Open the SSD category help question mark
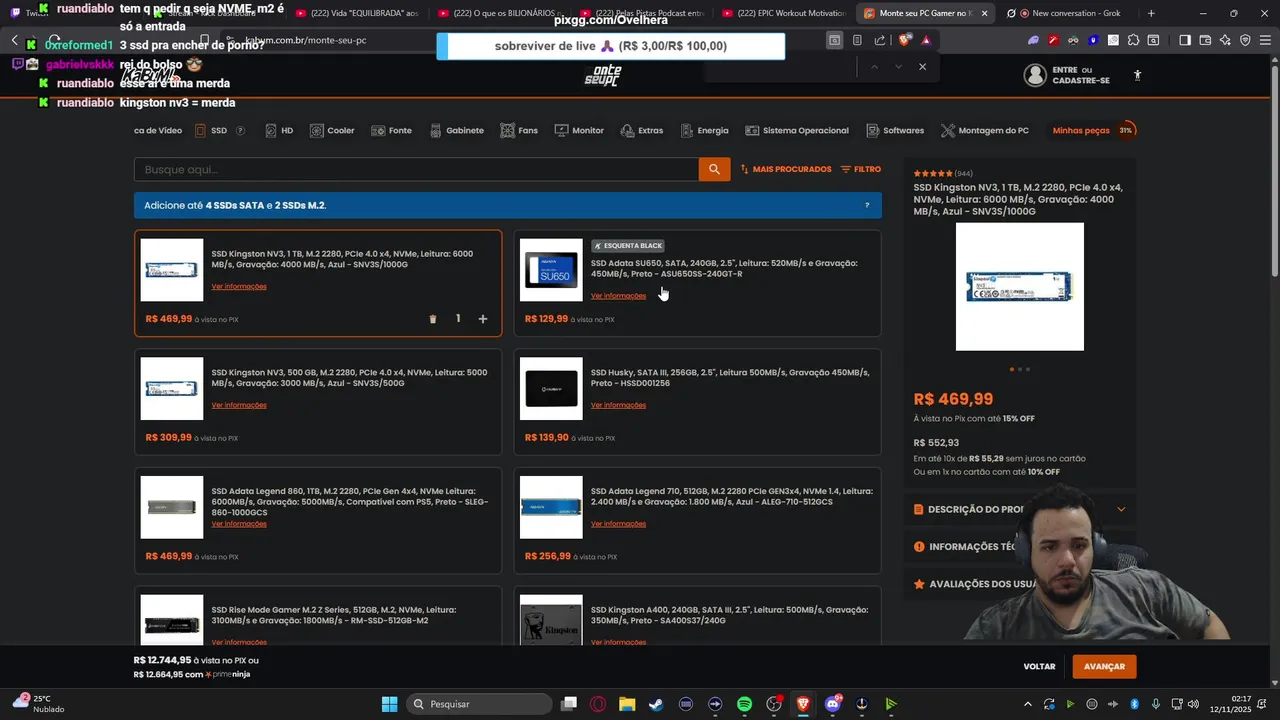This screenshot has width=1280, height=720. pos(240,130)
